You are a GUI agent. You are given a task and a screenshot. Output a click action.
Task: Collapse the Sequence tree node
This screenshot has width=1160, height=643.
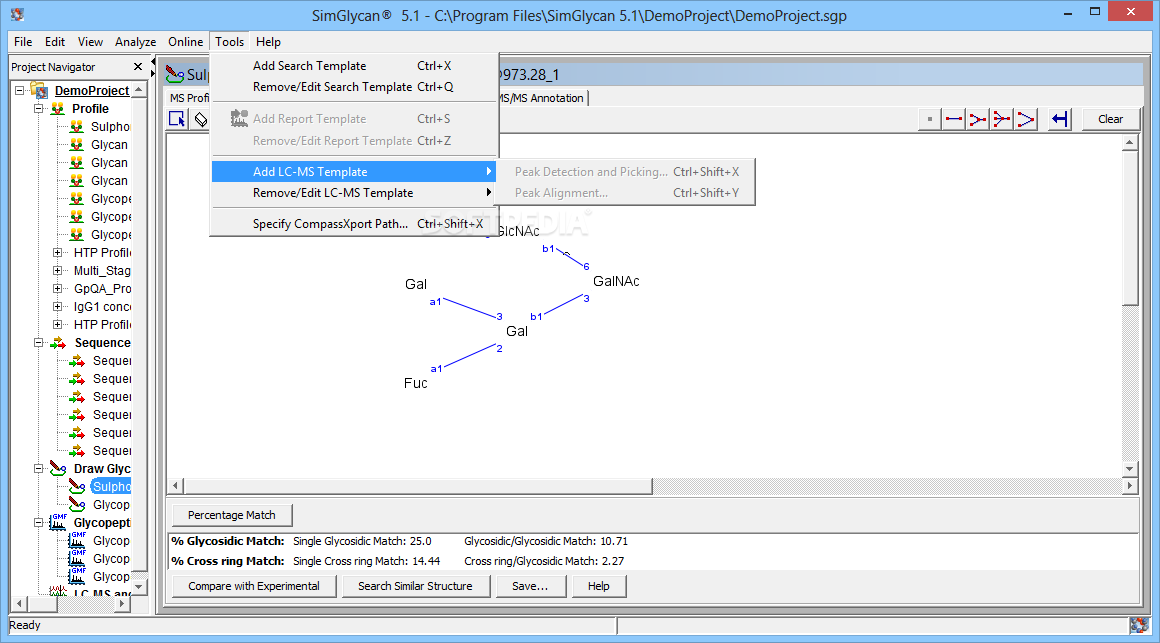pos(38,343)
